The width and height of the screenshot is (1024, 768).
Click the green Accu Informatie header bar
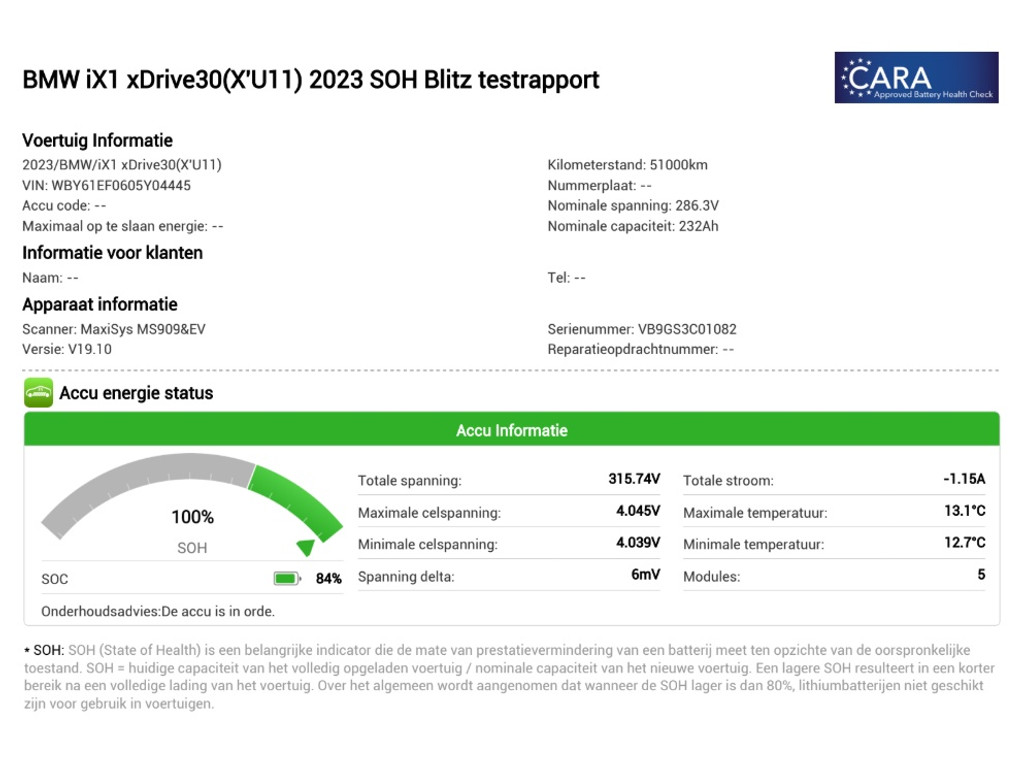511,430
